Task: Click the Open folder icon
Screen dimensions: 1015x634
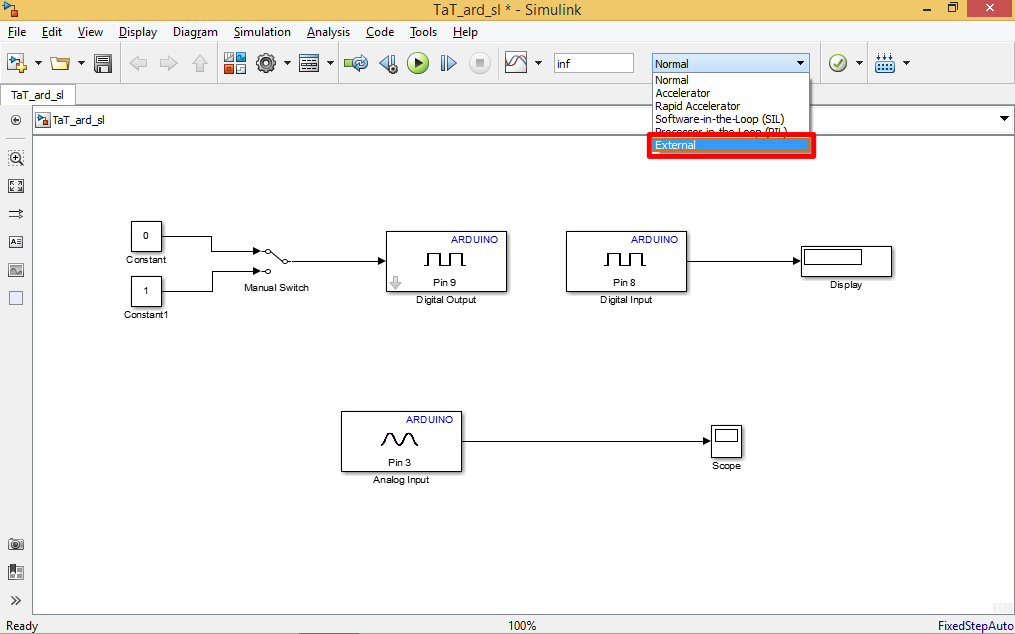Action: pos(60,63)
